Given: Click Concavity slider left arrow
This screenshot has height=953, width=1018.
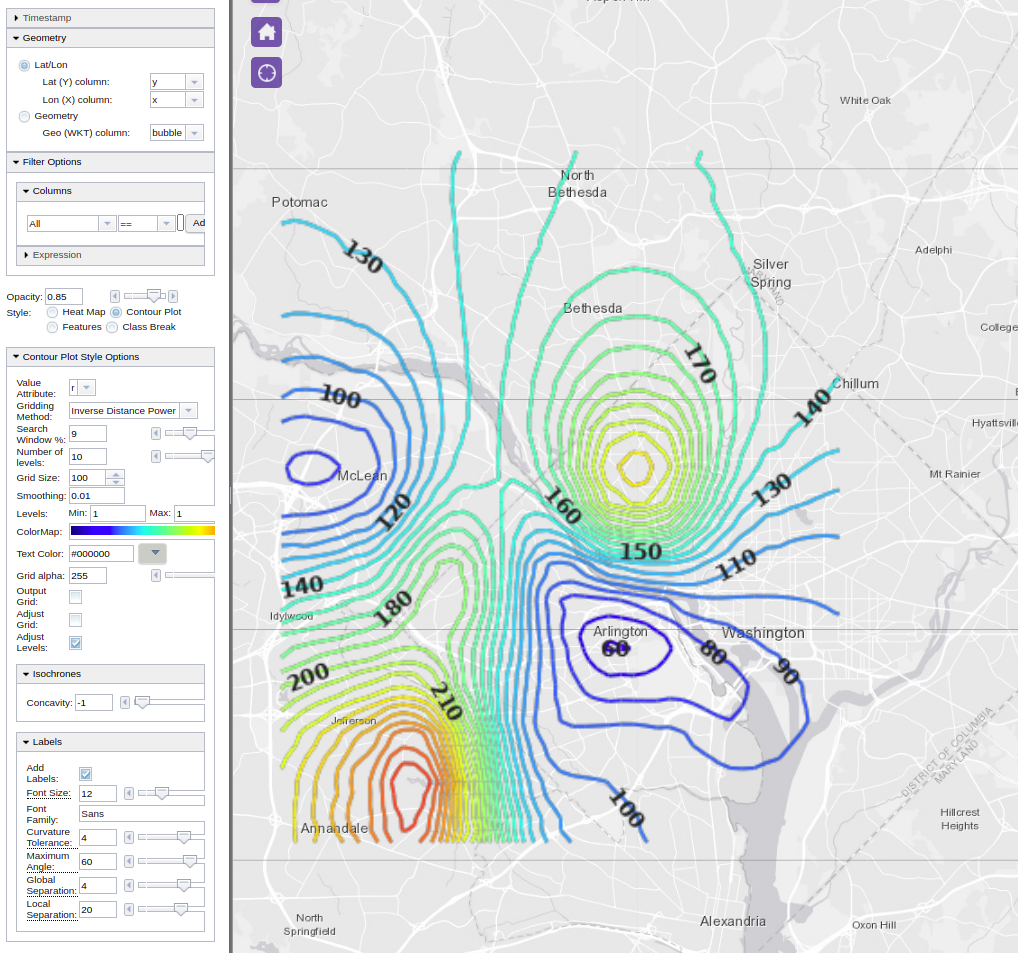Looking at the screenshot, I should point(125,703).
